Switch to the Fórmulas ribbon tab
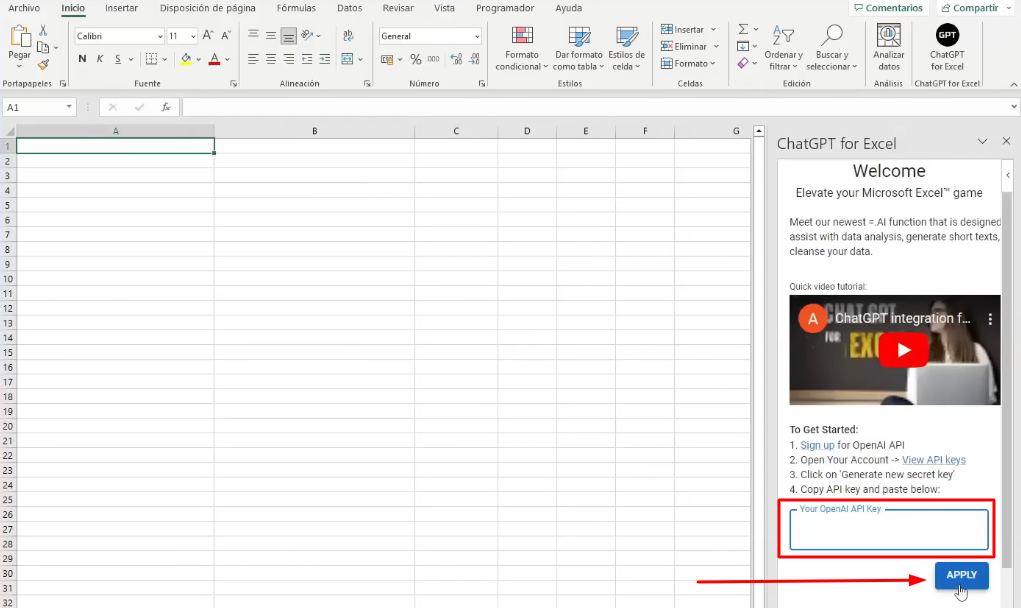Viewport: 1021px width, 608px height. (296, 8)
